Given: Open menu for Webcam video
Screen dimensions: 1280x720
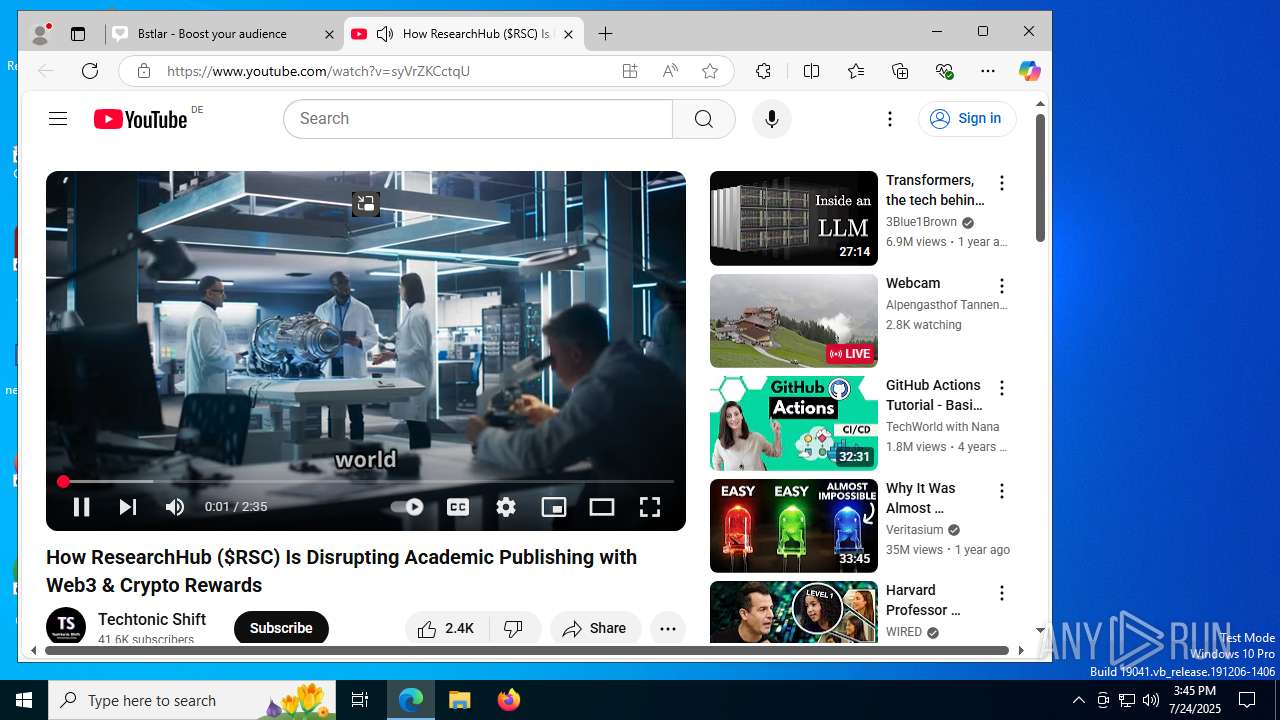Looking at the screenshot, I should click(x=1001, y=286).
